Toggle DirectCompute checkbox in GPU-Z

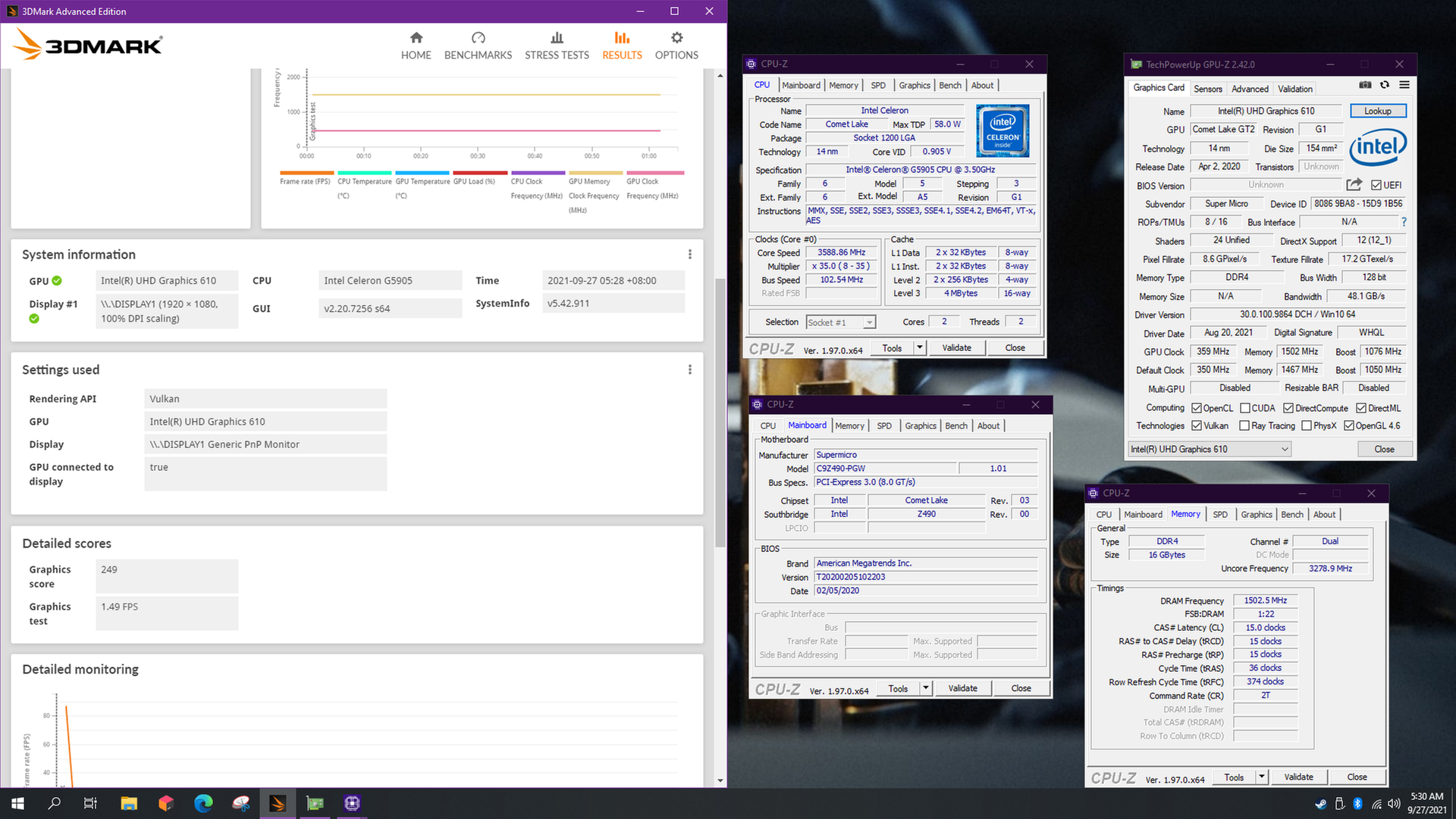pyautogui.click(x=1288, y=408)
